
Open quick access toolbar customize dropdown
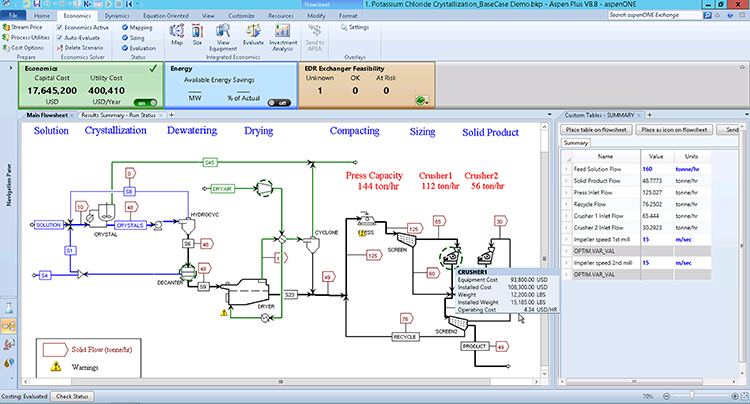point(137,4)
